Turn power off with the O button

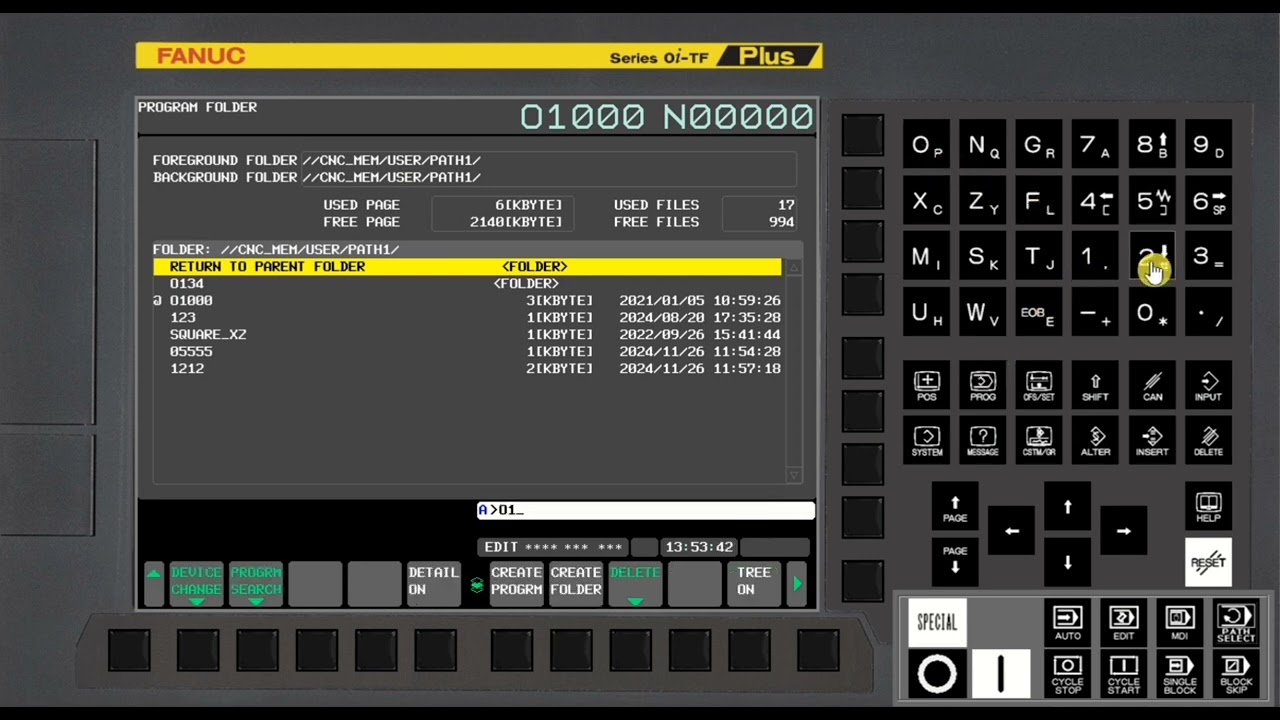tap(937, 674)
